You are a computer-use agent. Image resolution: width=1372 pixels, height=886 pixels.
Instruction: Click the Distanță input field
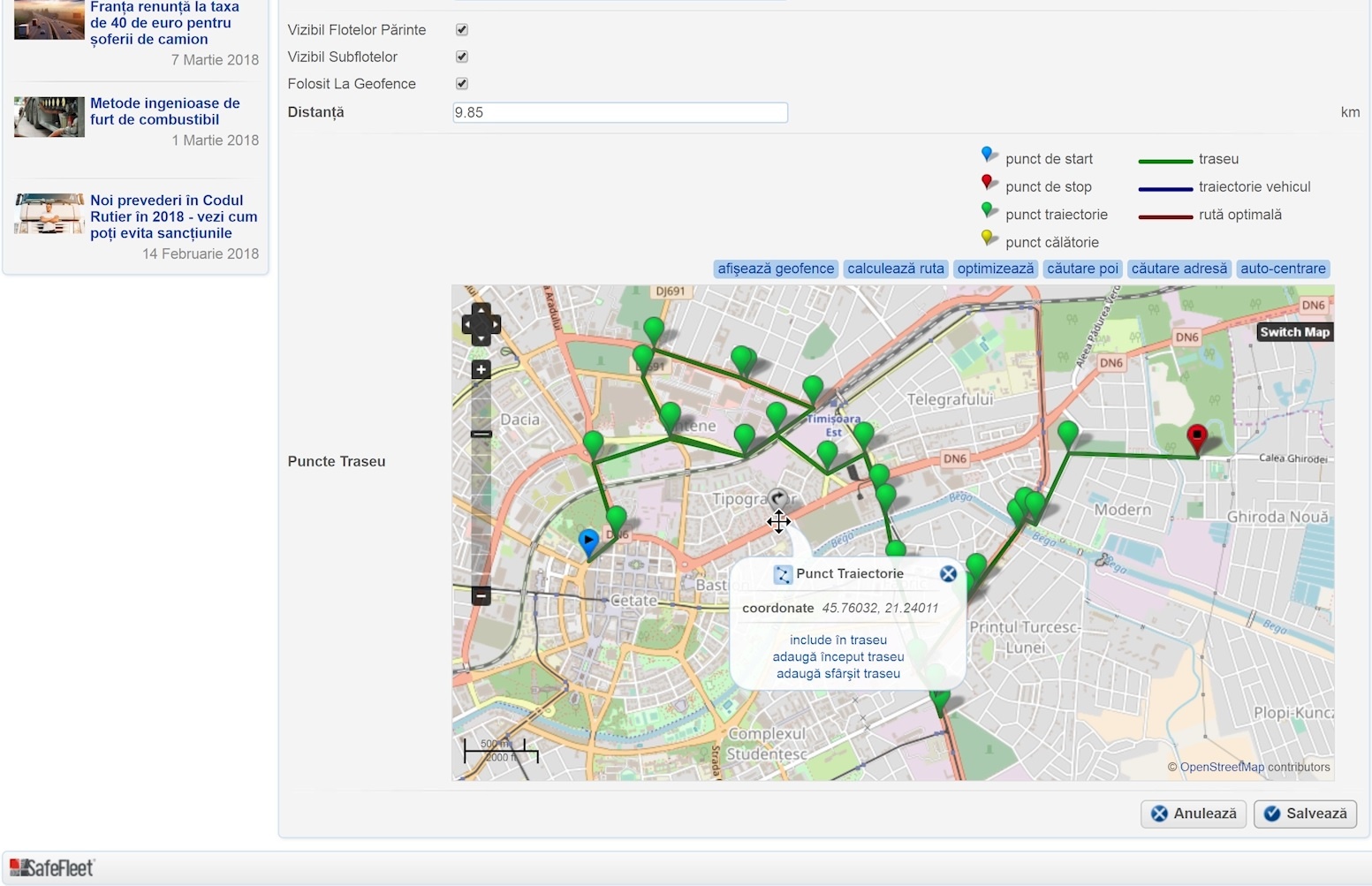coord(619,112)
